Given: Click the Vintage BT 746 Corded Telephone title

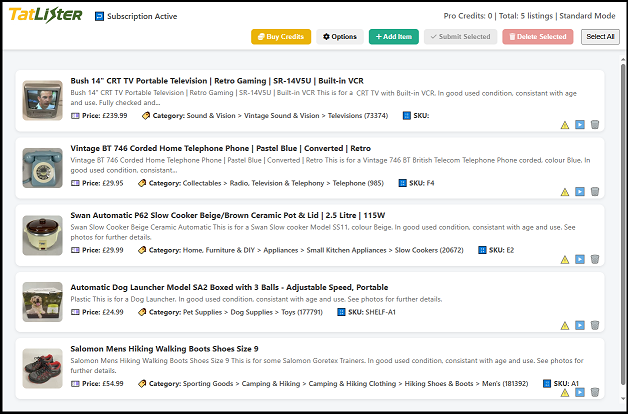Looking at the screenshot, I should tap(221, 148).
